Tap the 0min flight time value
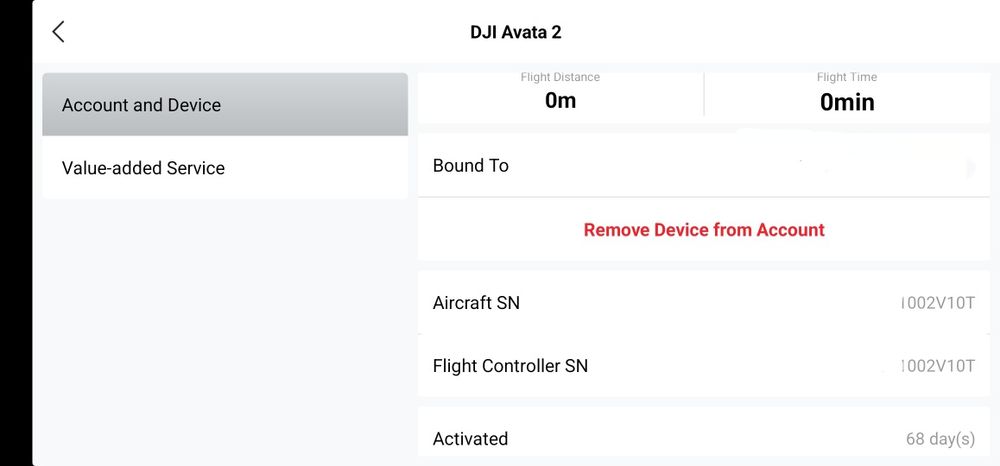The image size is (1000, 466). pos(846,102)
